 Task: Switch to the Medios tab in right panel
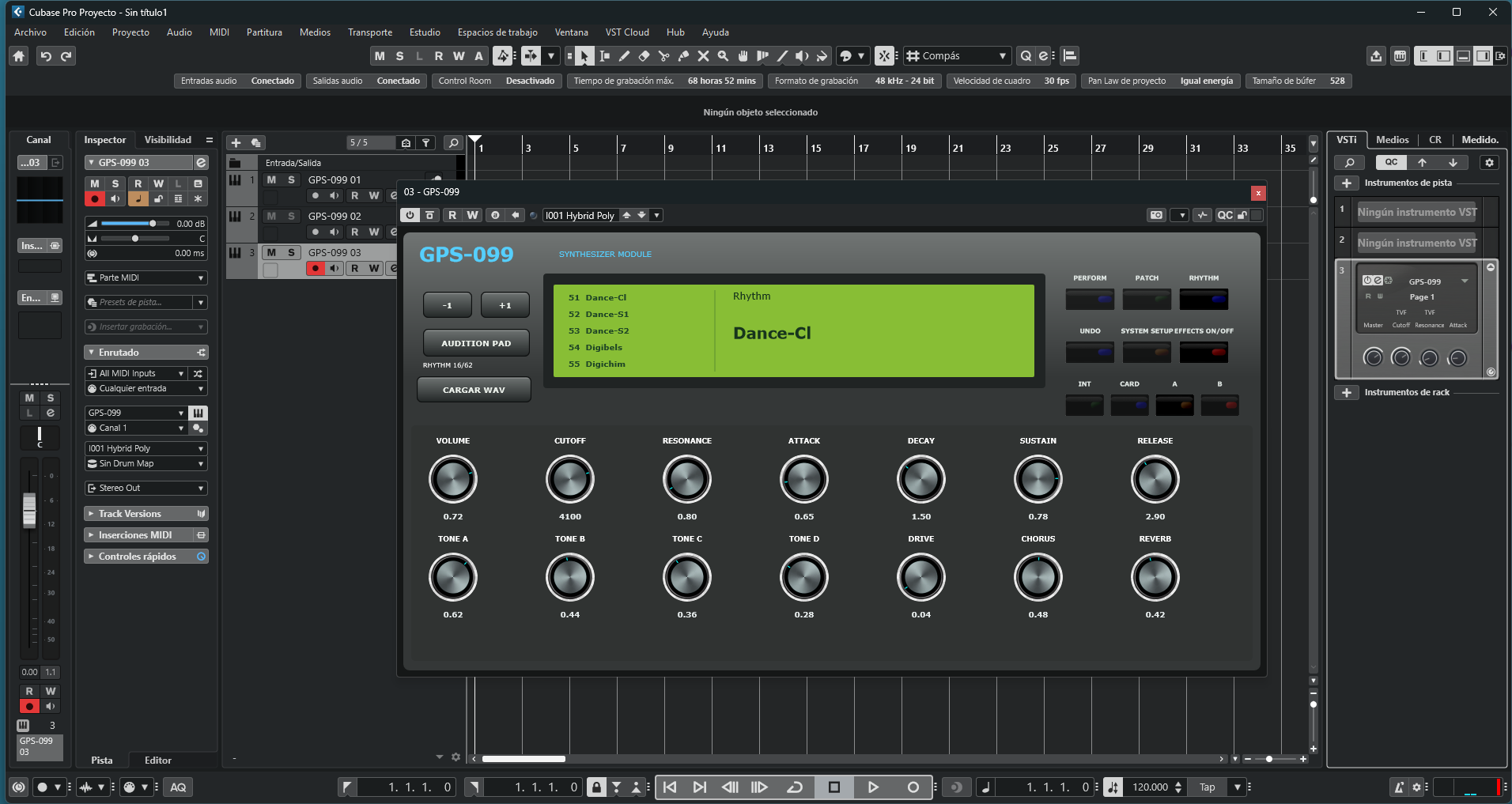(x=1392, y=140)
